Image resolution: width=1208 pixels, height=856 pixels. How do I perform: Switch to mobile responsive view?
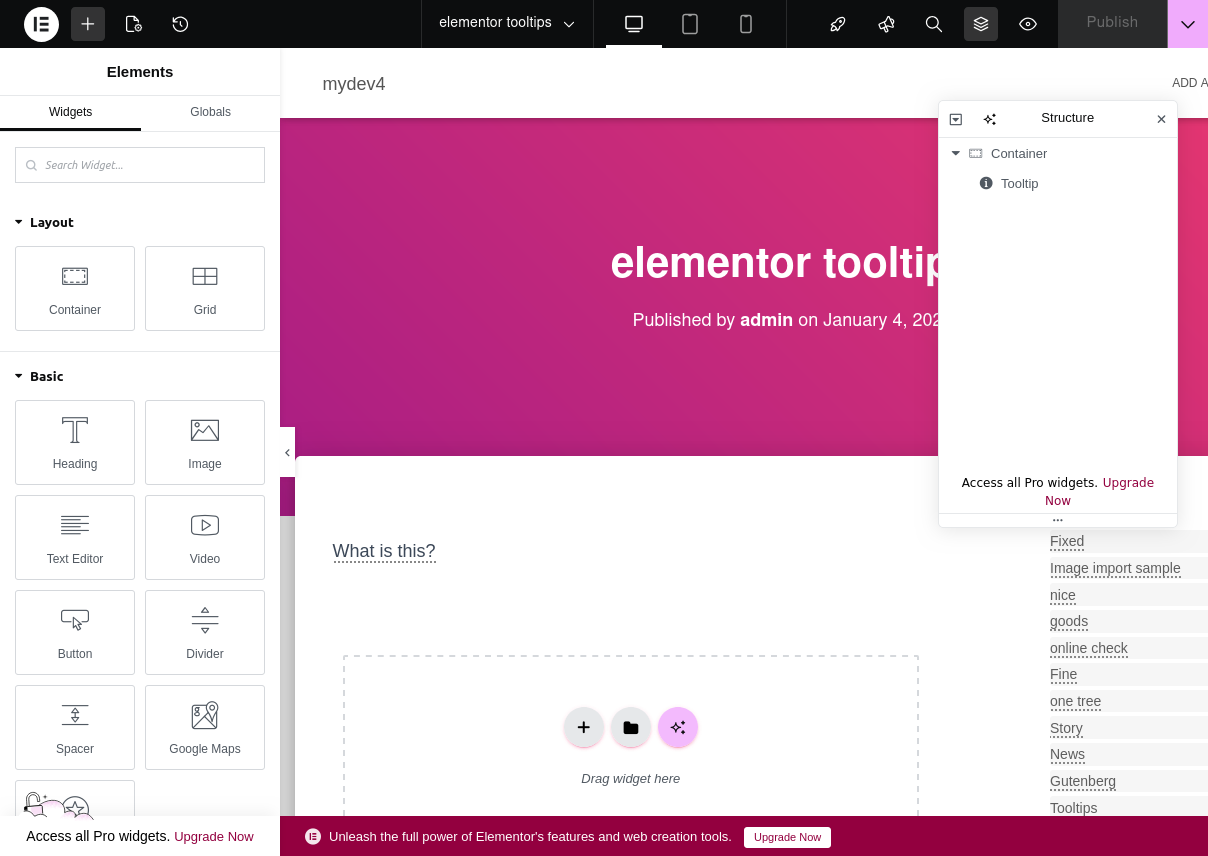(x=746, y=24)
